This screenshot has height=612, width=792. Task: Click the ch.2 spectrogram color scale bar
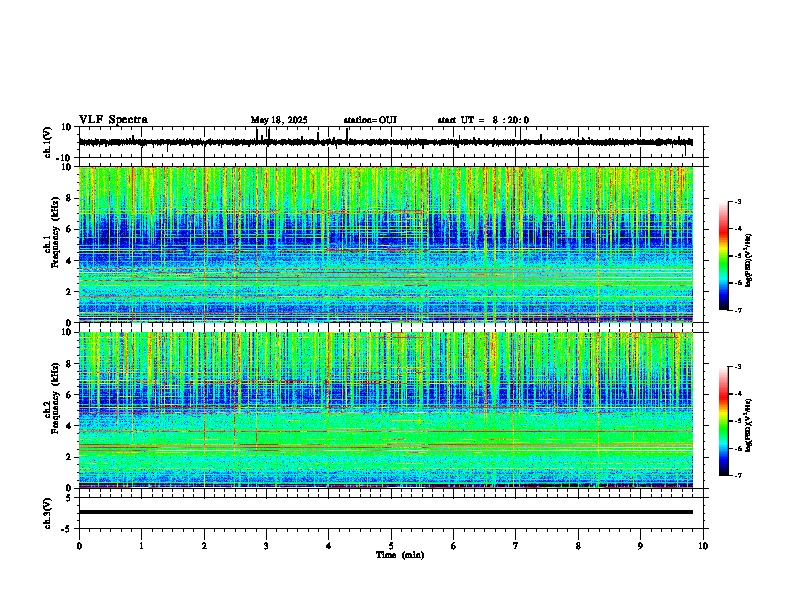click(x=723, y=421)
